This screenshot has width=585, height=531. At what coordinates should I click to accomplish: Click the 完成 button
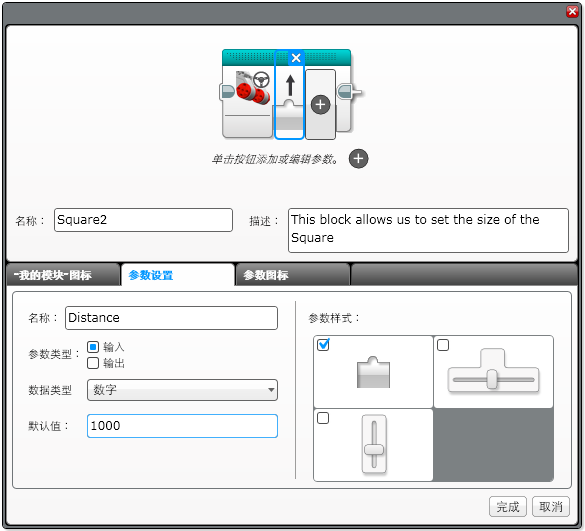(x=508, y=507)
